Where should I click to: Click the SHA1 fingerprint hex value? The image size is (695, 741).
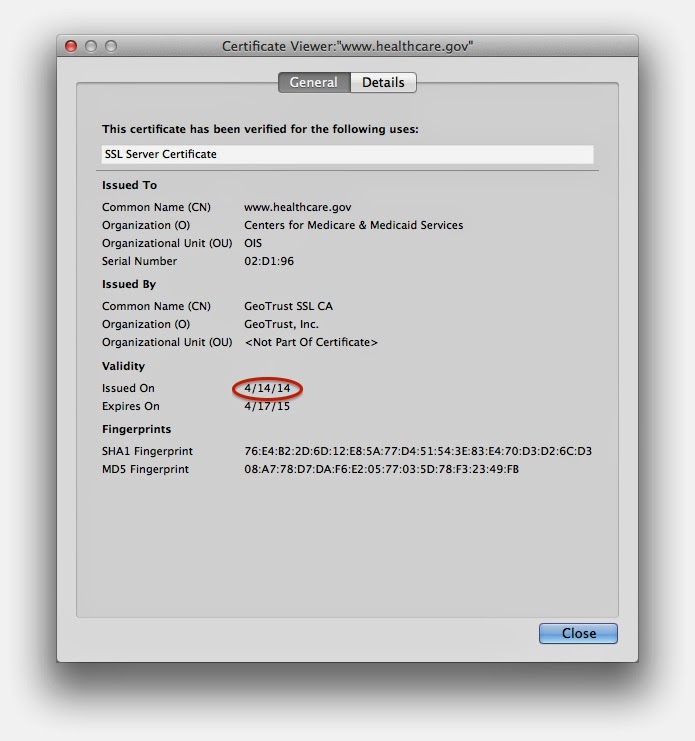click(418, 451)
